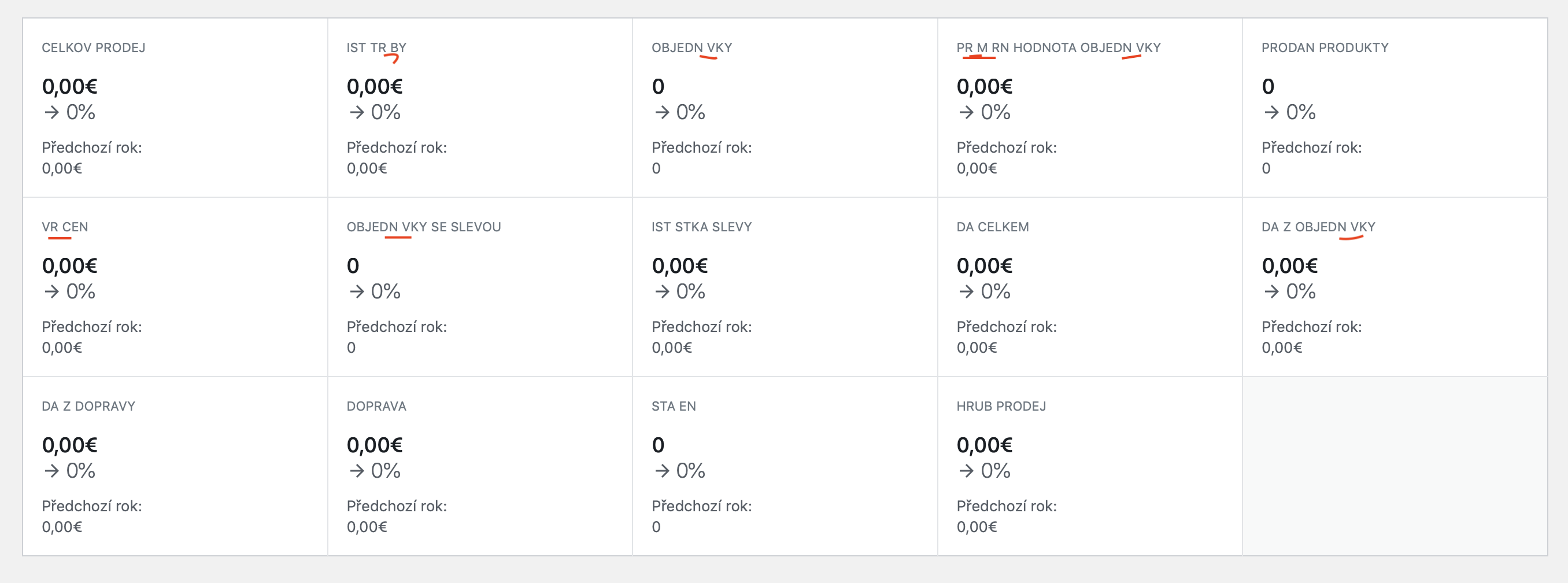Click the 0% percentage under DOPRAVA

click(x=384, y=470)
